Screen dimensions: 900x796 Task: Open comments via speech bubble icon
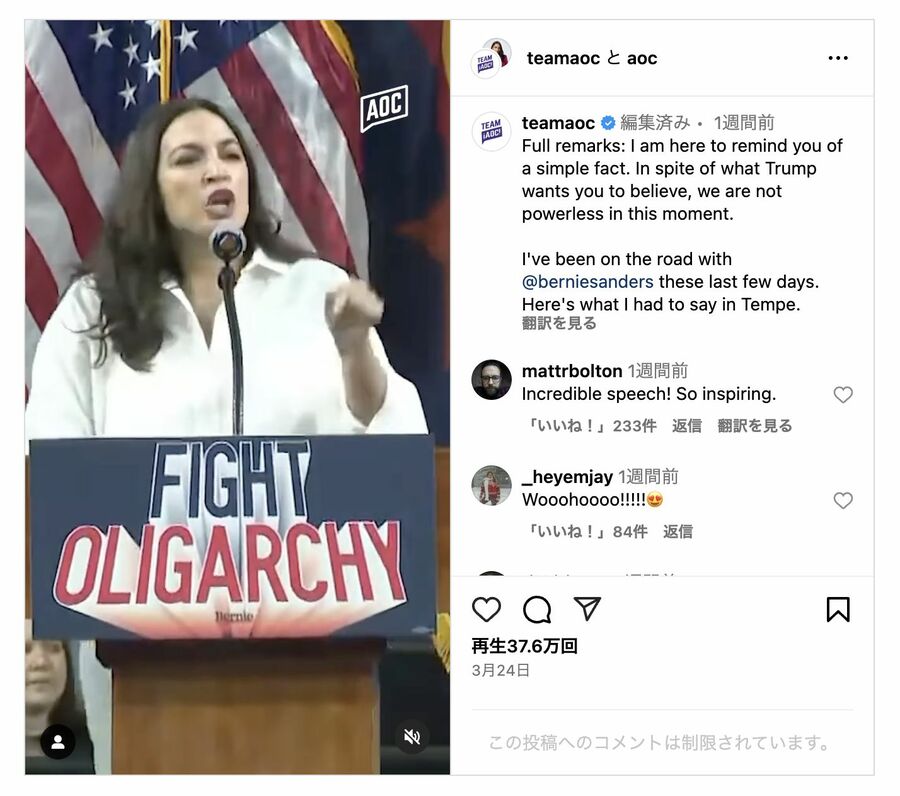(x=537, y=609)
